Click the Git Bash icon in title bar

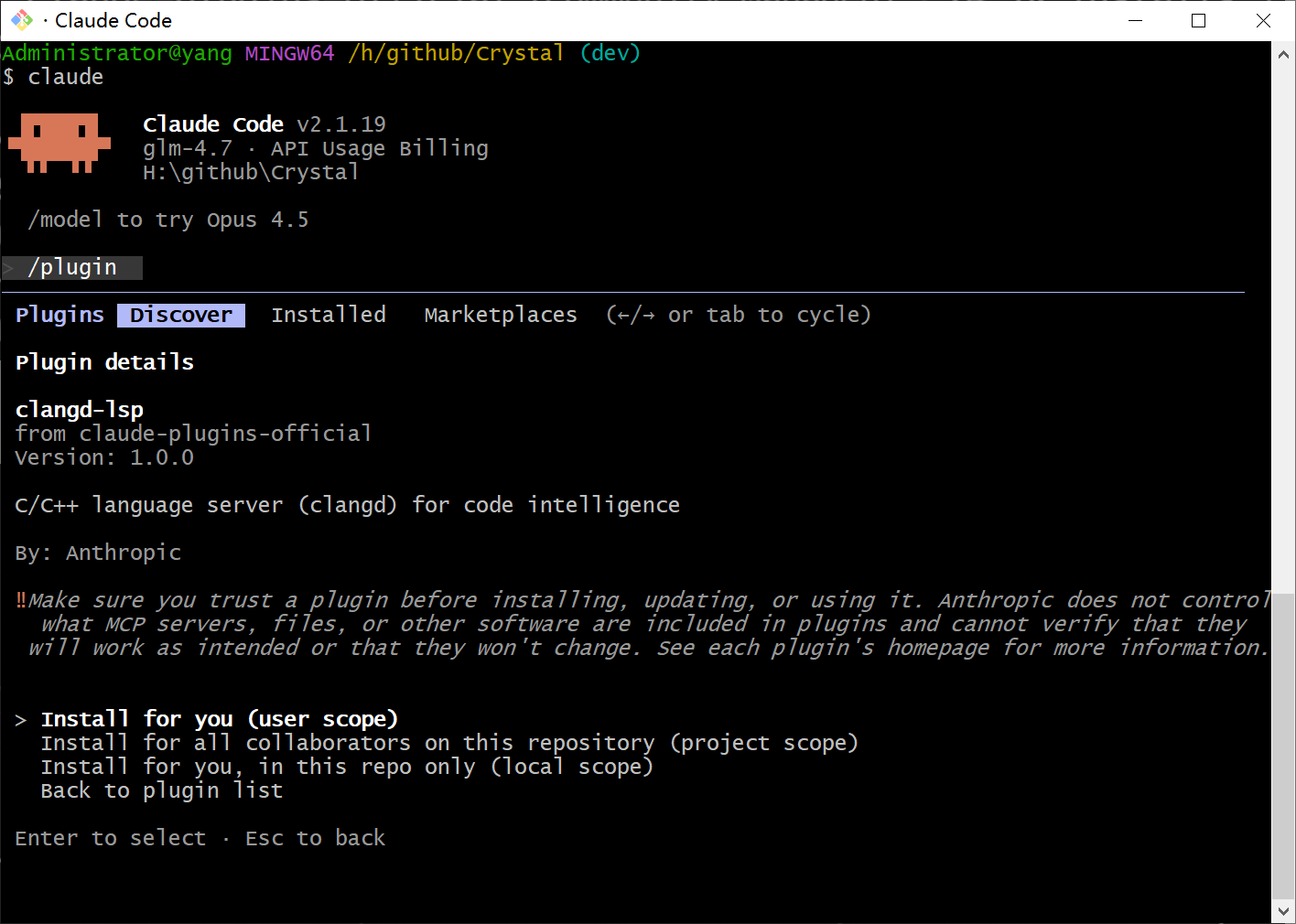pos(22,20)
